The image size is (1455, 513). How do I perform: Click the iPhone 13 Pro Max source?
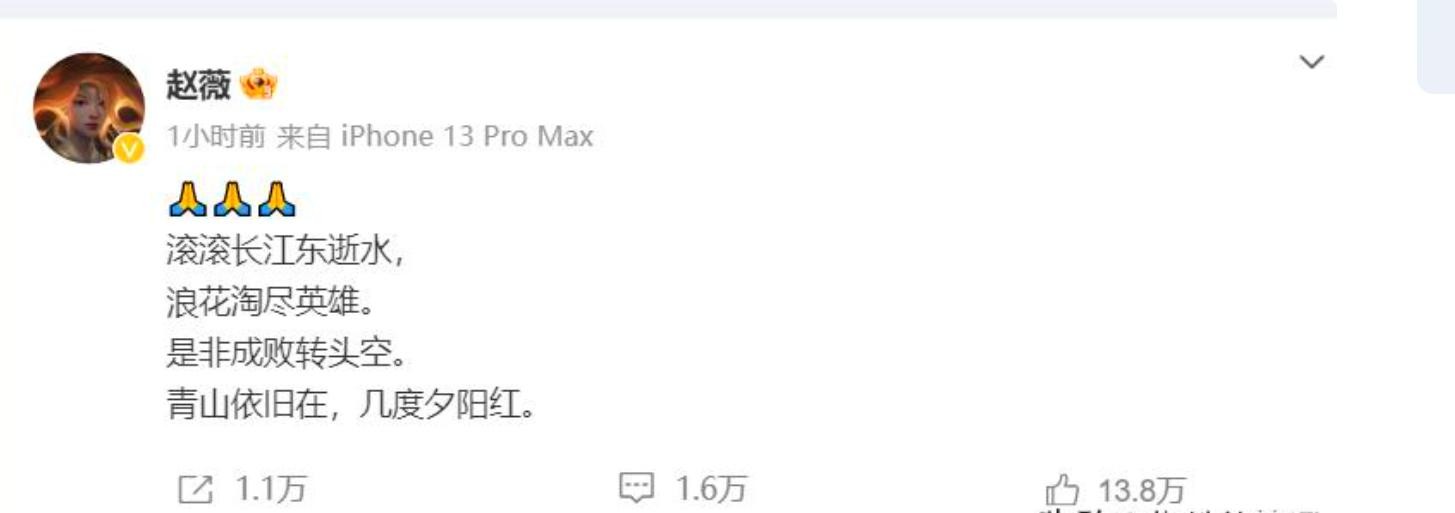(468, 136)
